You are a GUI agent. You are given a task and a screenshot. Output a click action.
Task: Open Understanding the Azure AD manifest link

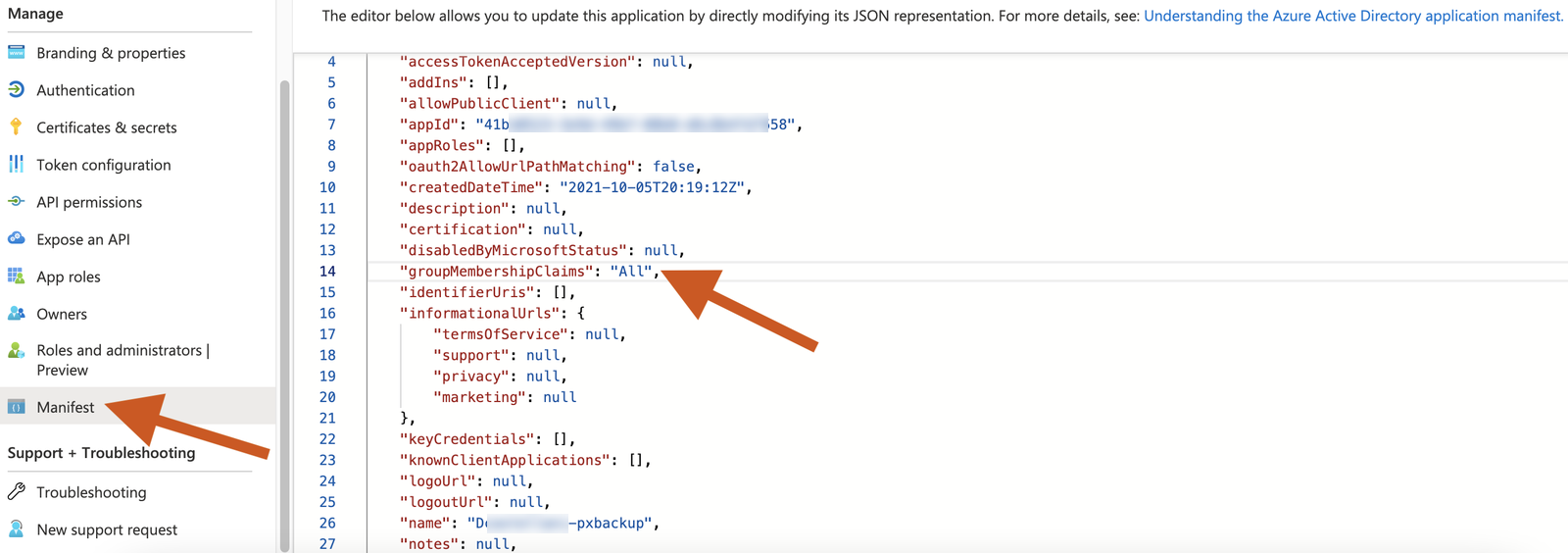point(1352,16)
